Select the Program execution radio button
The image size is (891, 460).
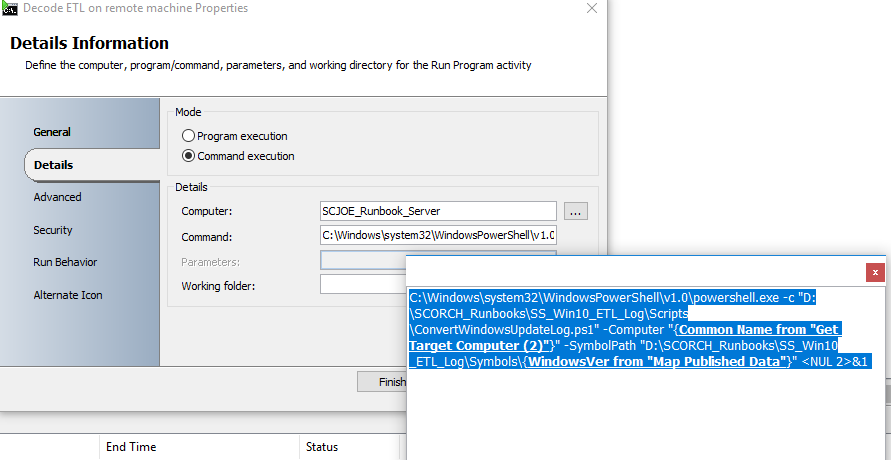pyautogui.click(x=188, y=136)
